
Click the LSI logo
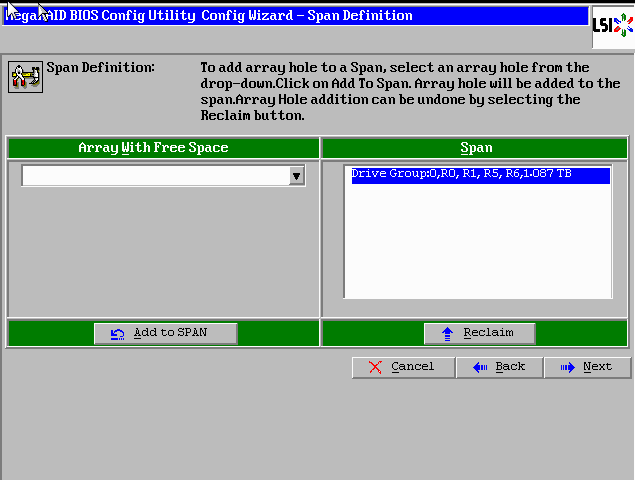pos(613,26)
